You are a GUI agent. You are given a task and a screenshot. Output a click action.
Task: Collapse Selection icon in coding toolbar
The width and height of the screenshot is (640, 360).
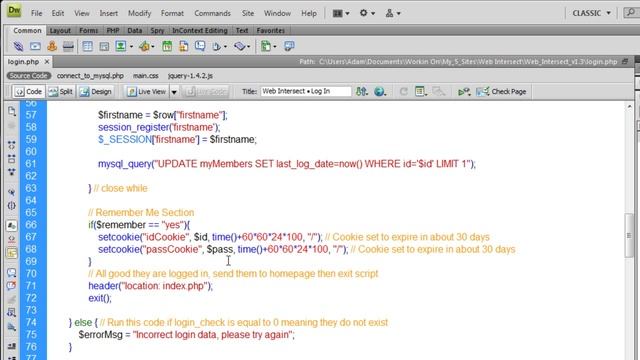pyautogui.click(x=11, y=159)
